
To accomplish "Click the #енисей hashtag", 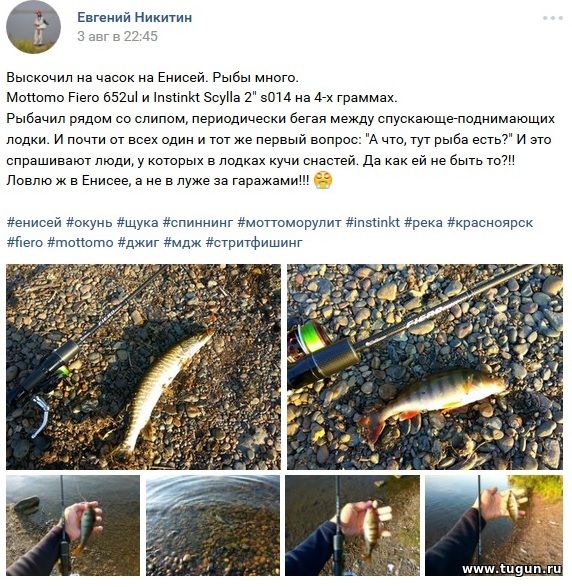I will [34, 222].
